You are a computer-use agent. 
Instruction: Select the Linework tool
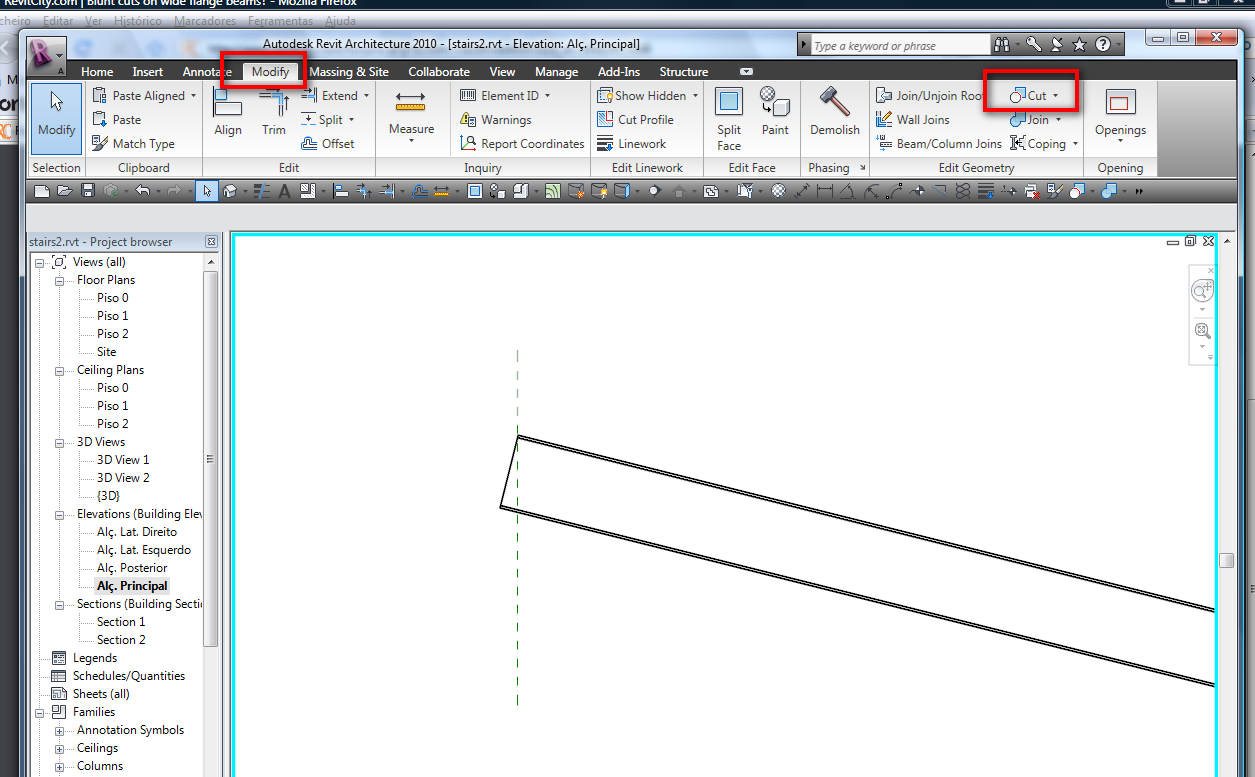631,144
